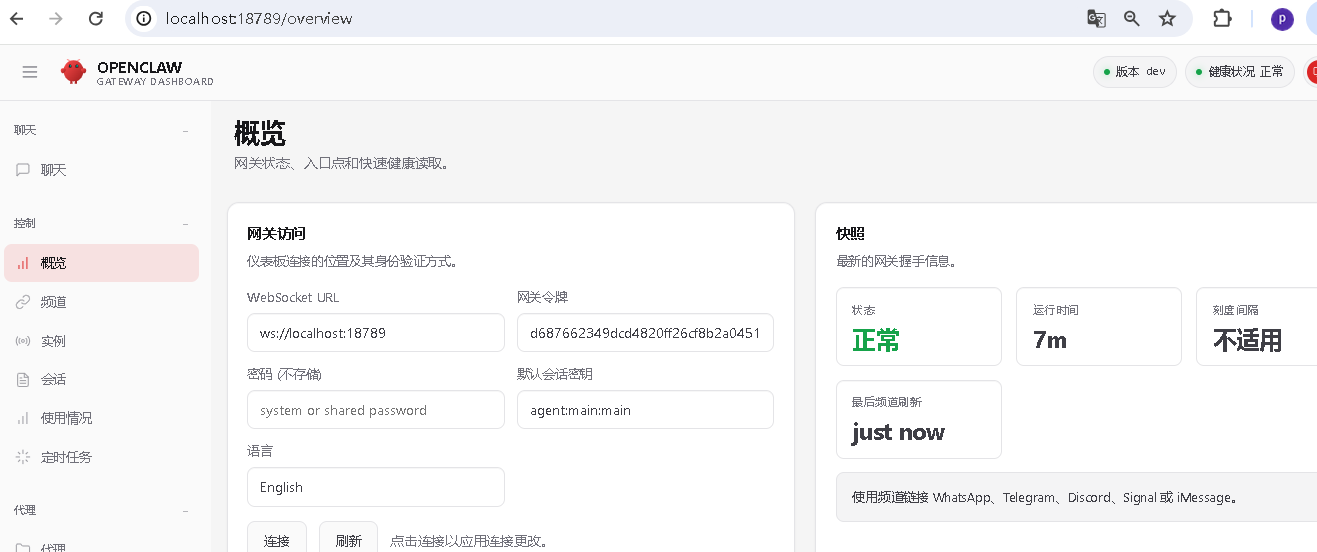Image resolution: width=1317 pixels, height=552 pixels.
Task: Click the red OpenClaw logo icon
Action: pyautogui.click(x=73, y=72)
